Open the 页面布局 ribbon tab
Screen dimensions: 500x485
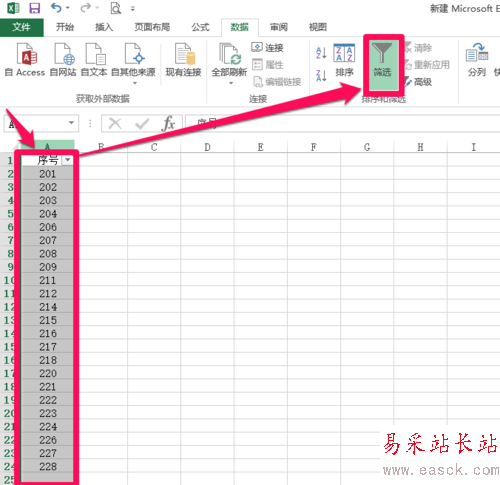click(x=152, y=27)
